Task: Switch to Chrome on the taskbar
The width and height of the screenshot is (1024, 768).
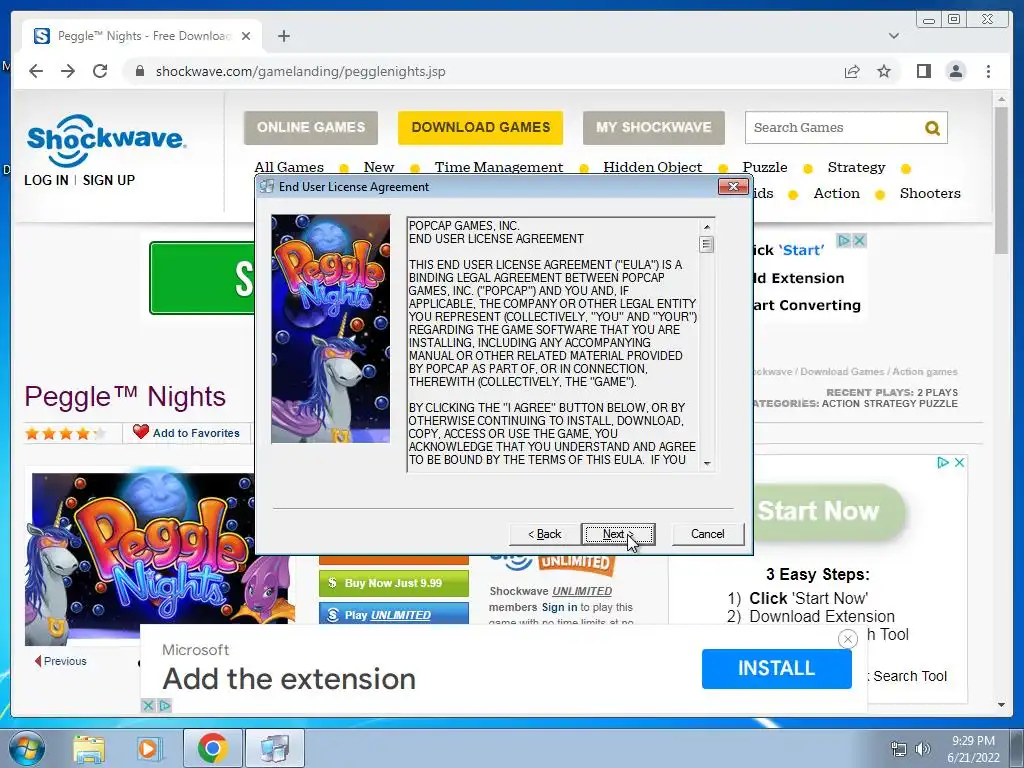Action: pos(213,748)
